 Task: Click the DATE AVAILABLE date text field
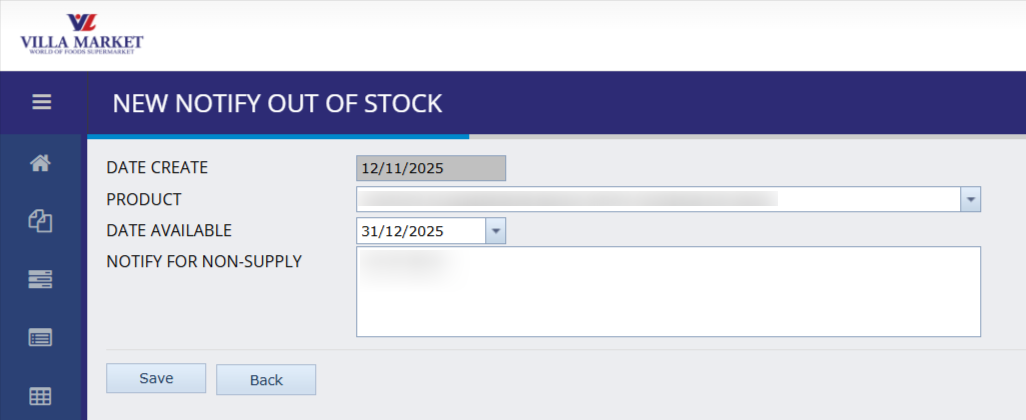pyautogui.click(x=421, y=231)
